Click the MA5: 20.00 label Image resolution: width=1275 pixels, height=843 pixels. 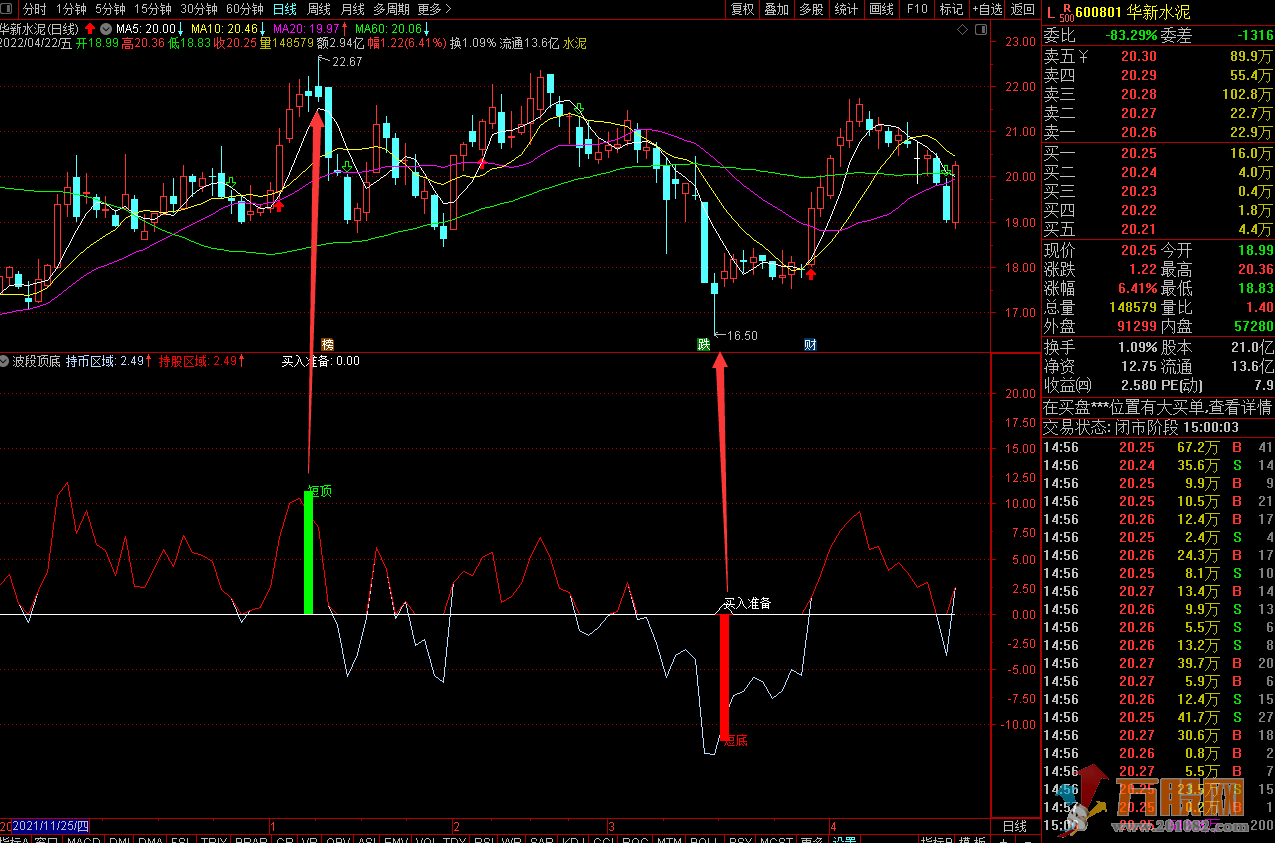click(x=148, y=29)
